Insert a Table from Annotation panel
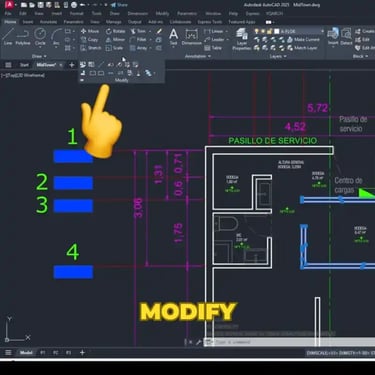The width and height of the screenshot is (375, 375). click(213, 48)
